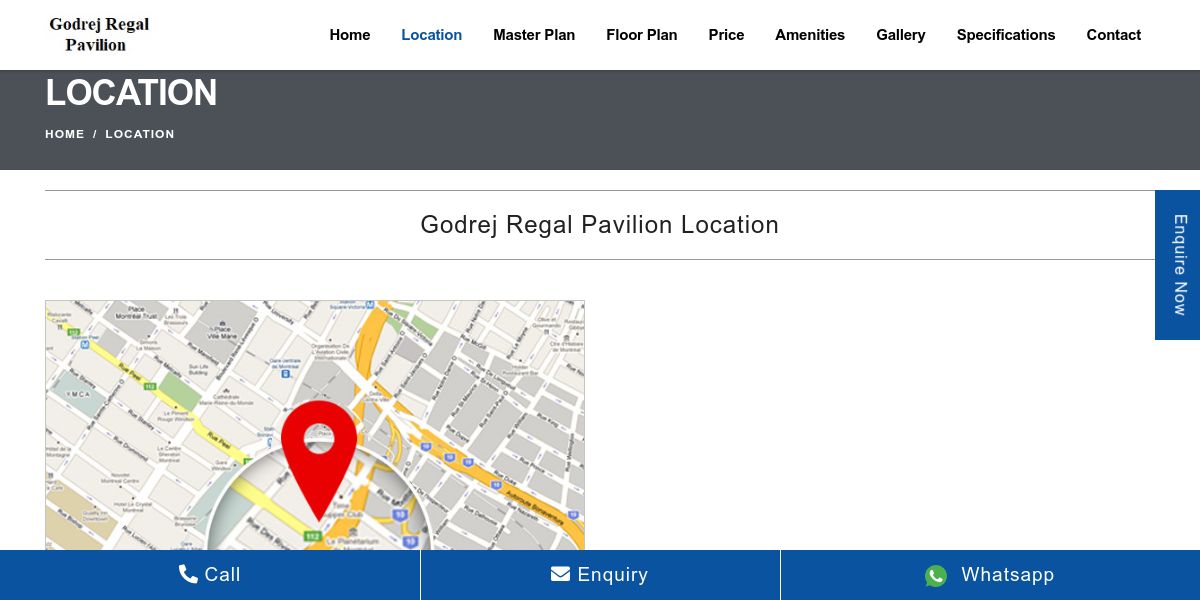Click the red map pin marker

[319, 460]
